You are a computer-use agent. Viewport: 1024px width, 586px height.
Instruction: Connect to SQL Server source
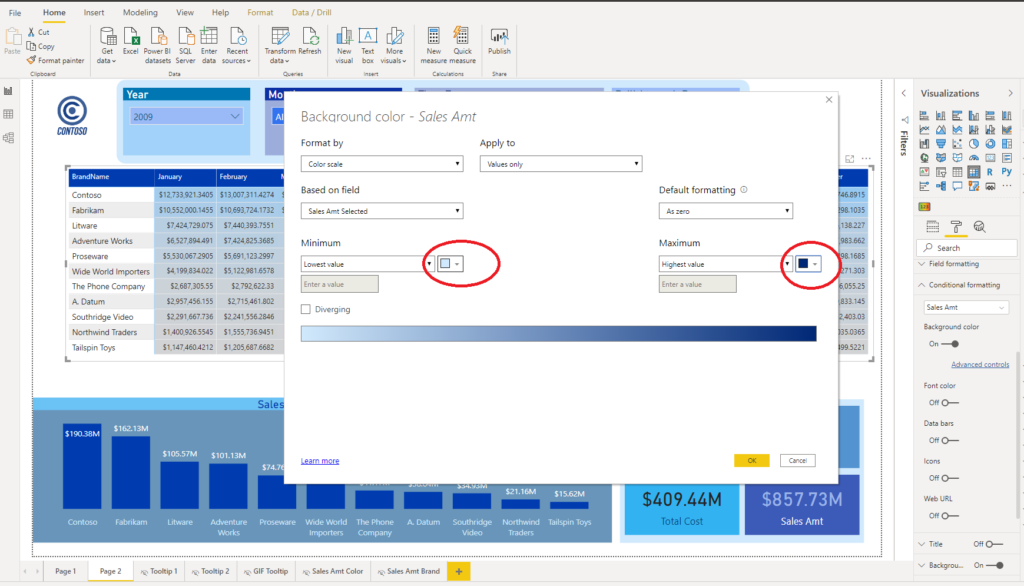pyautogui.click(x=185, y=45)
